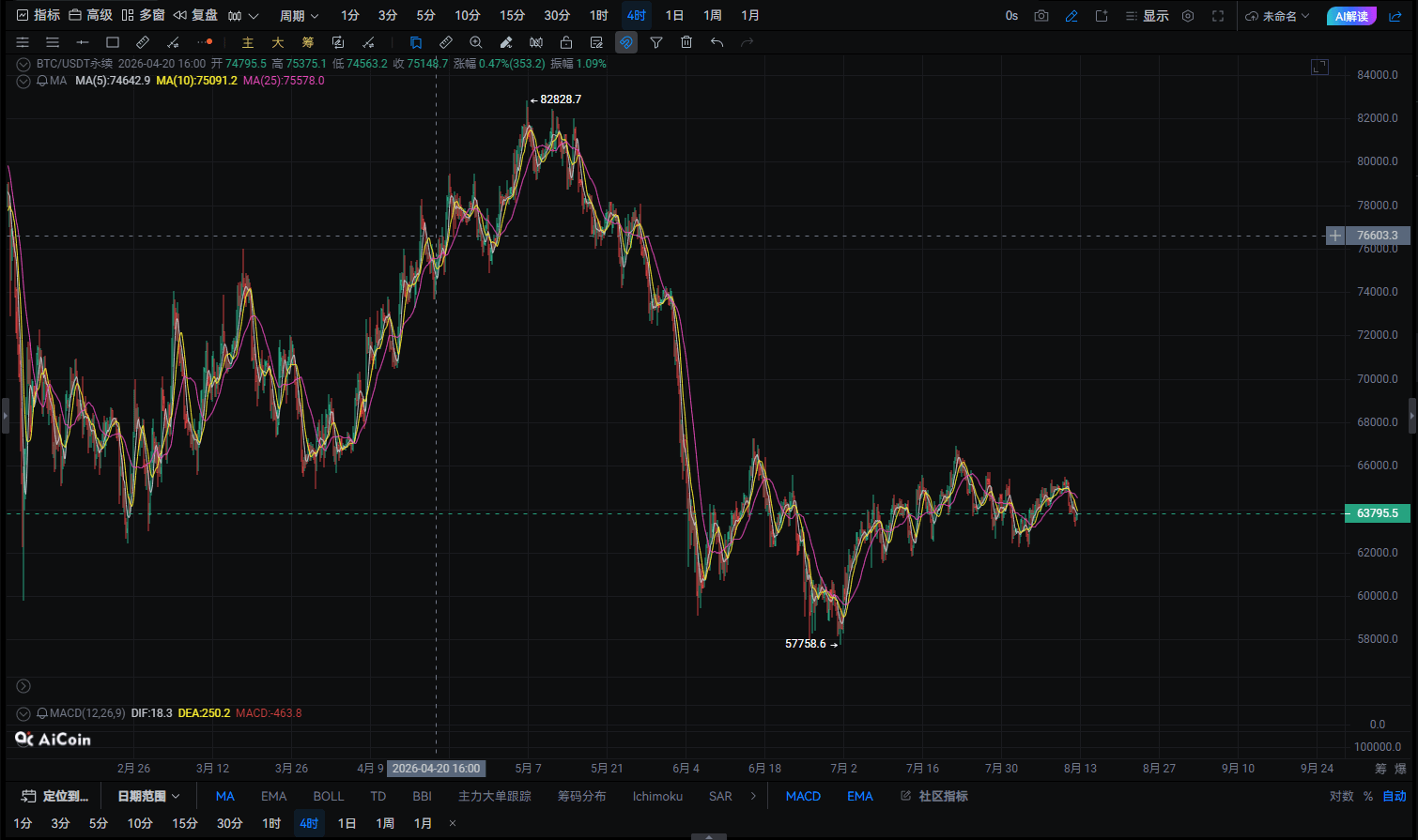
Task: Open 社区指标 community indicators
Action: (x=934, y=796)
